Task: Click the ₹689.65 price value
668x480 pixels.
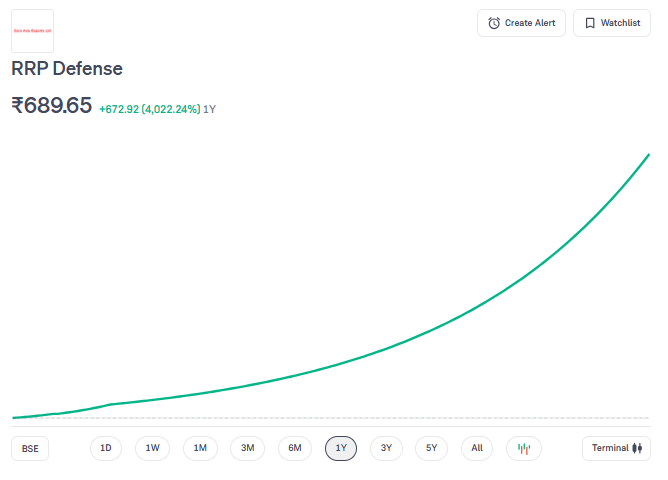Action: pos(52,105)
